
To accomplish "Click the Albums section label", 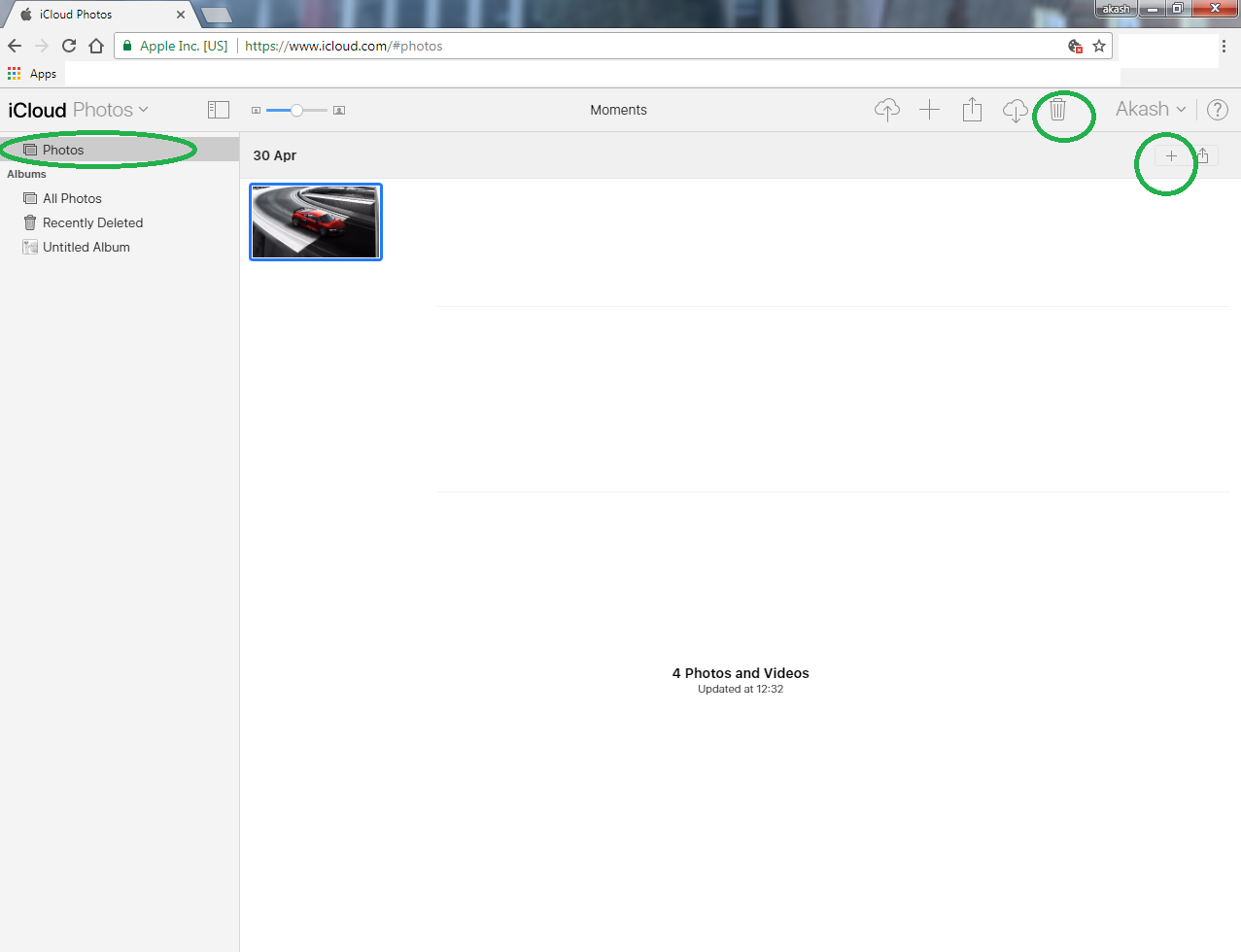I will (26, 174).
